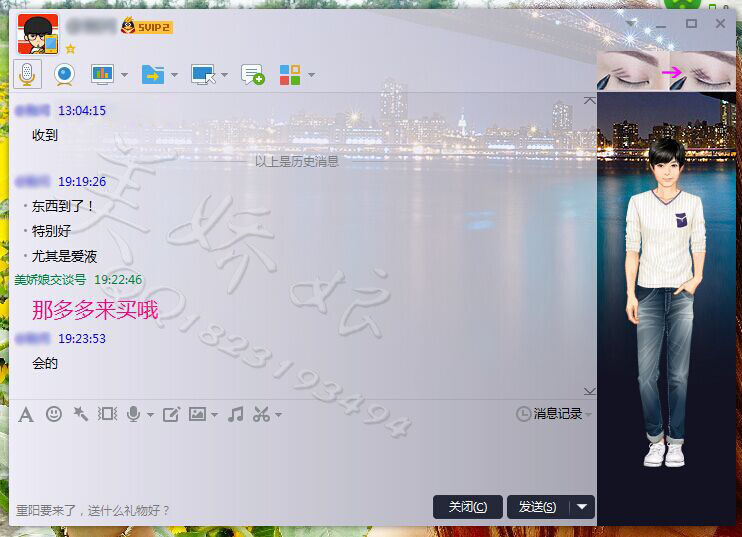Click the chat scroll-down arrow

tap(589, 391)
